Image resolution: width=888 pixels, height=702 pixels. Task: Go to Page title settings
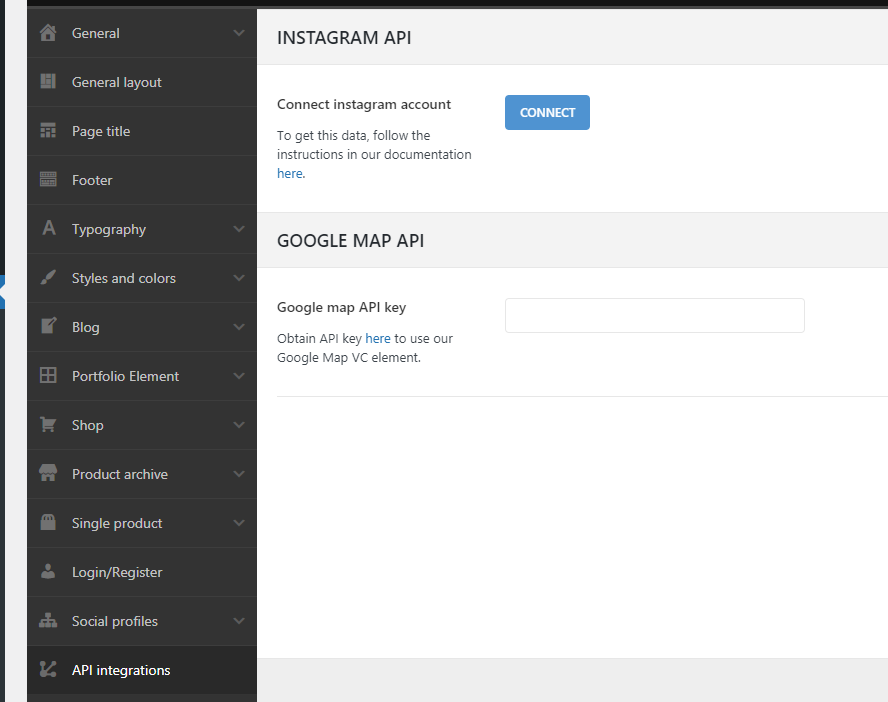coord(142,131)
